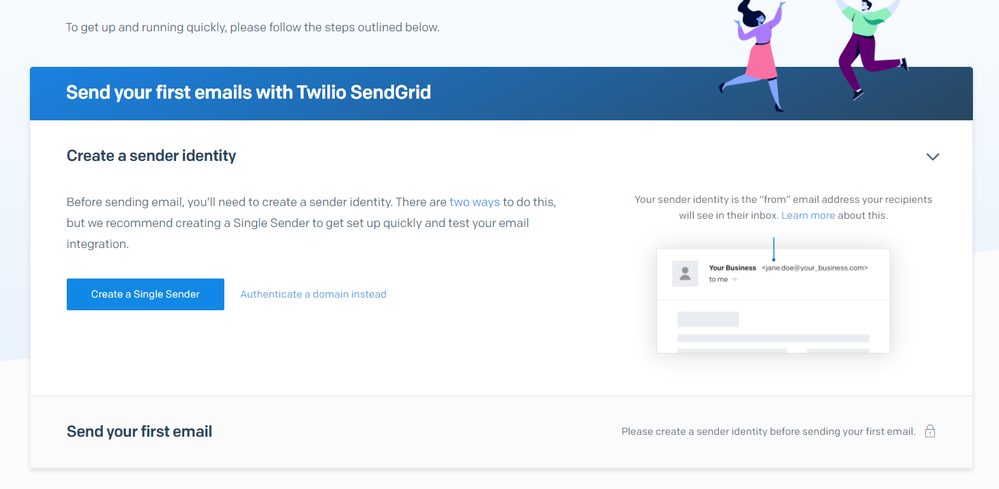Expand the Send your first email section
The height and width of the screenshot is (489, 999).
[139, 432]
